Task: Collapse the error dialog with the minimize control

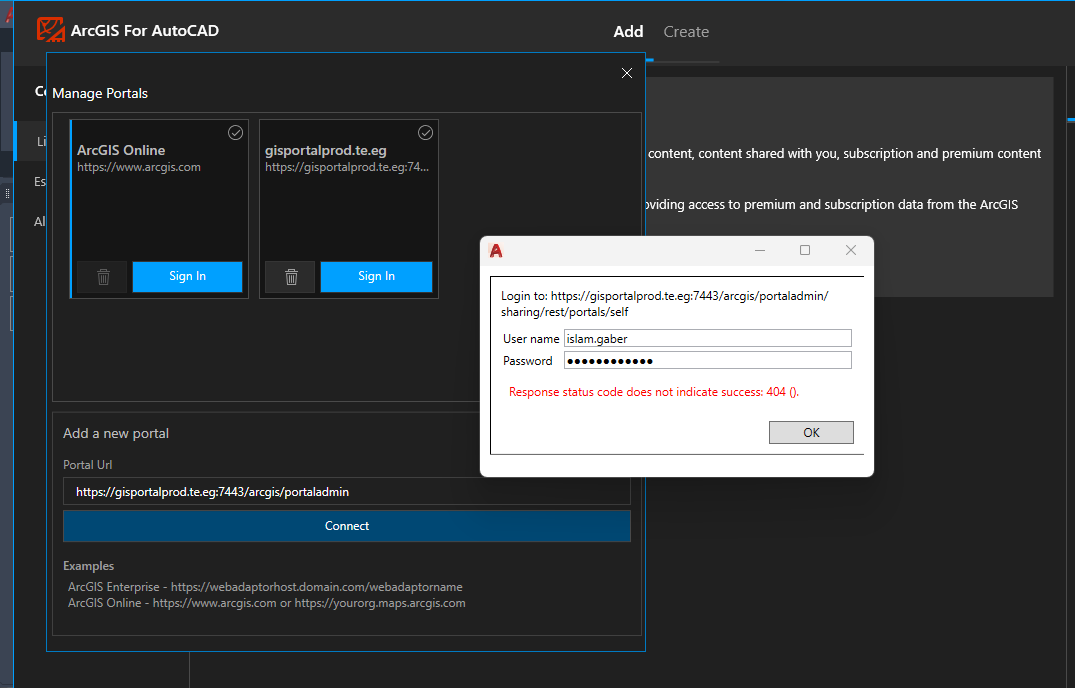Action: [760, 251]
